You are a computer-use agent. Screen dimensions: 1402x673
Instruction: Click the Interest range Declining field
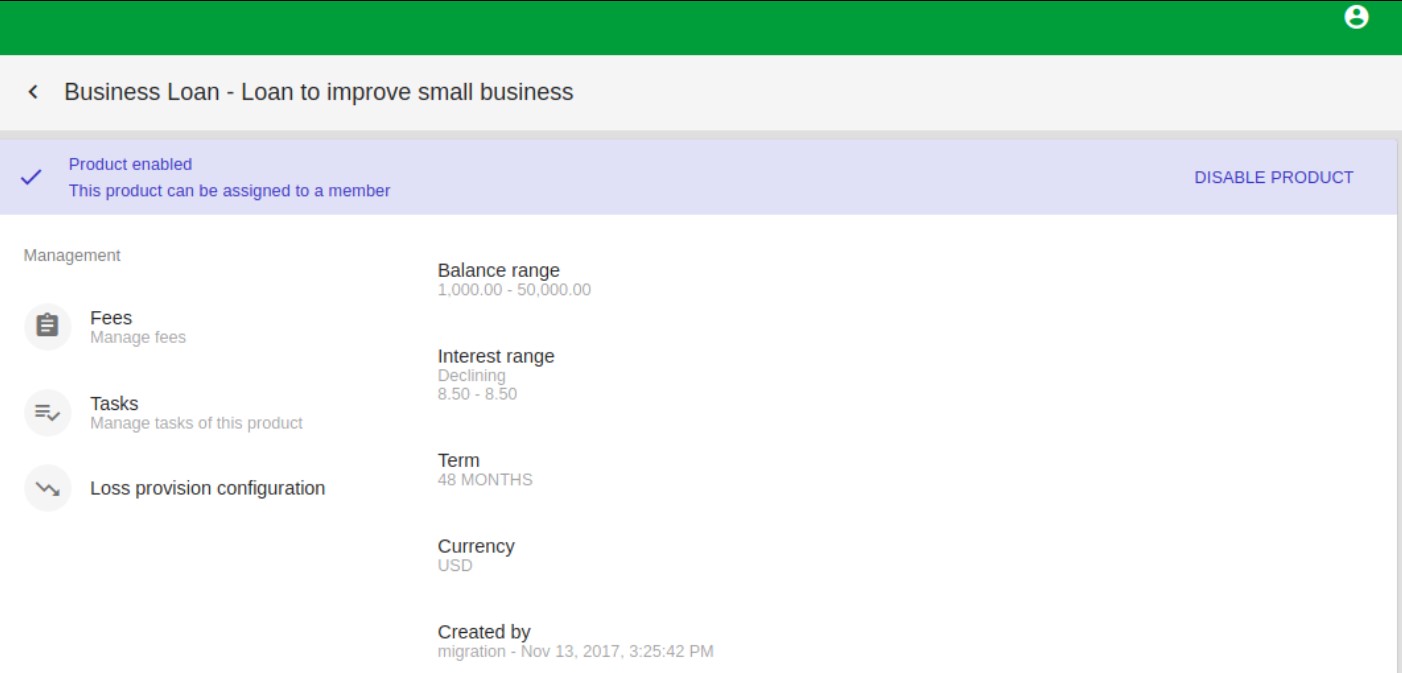[472, 375]
